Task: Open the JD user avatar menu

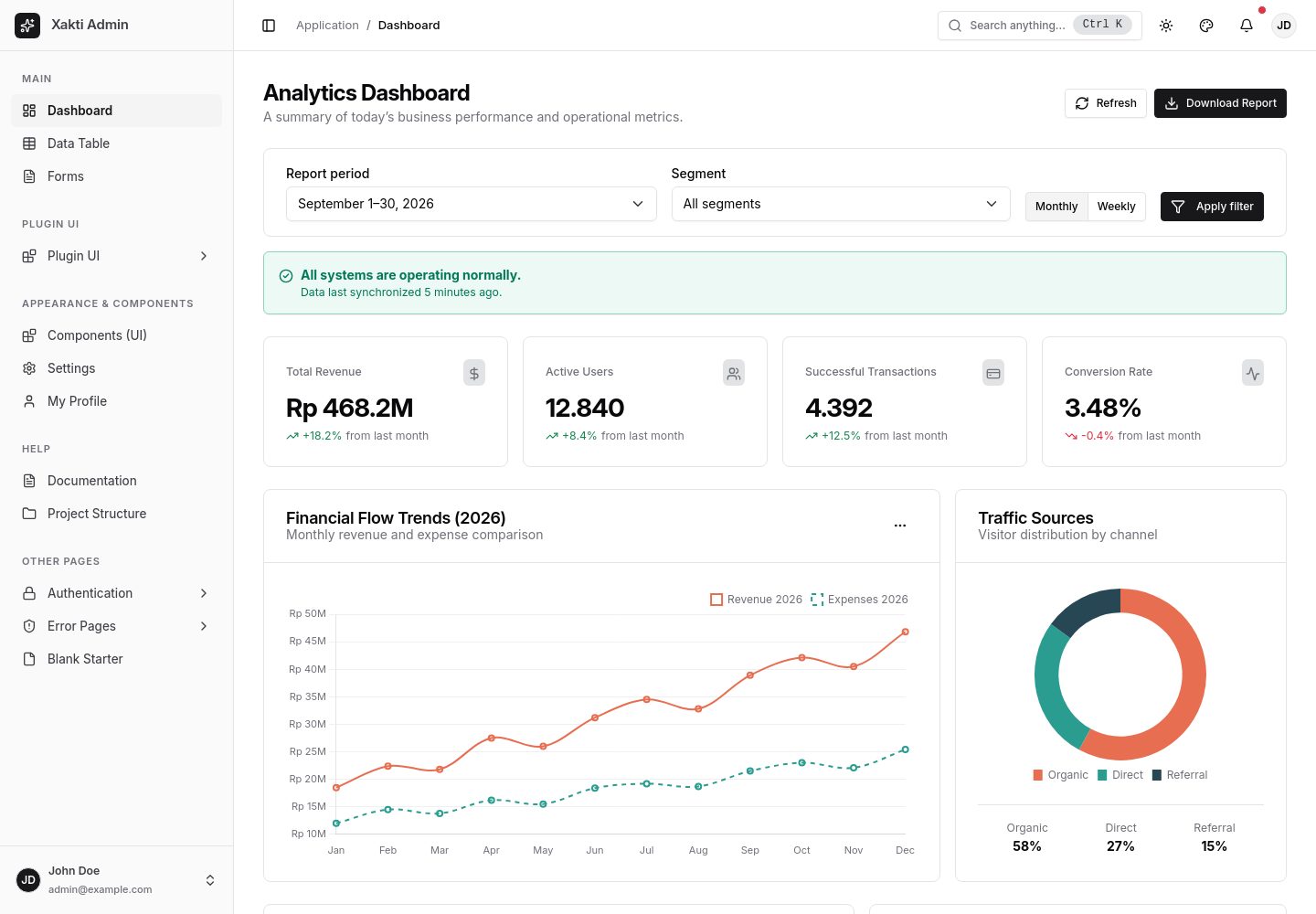Action: [1284, 26]
